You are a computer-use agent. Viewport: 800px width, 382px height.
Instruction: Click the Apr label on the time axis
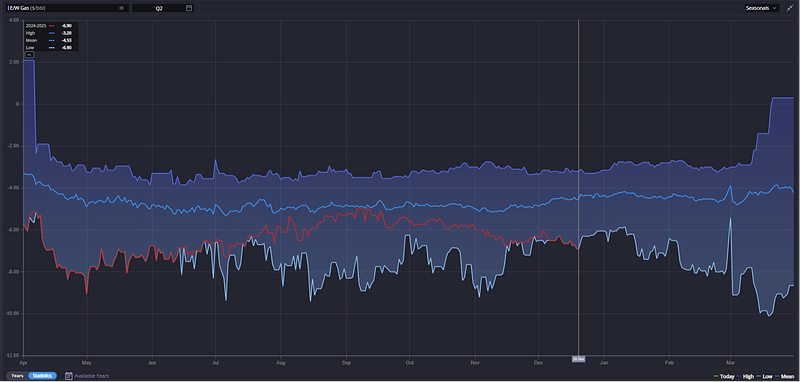click(x=23, y=363)
